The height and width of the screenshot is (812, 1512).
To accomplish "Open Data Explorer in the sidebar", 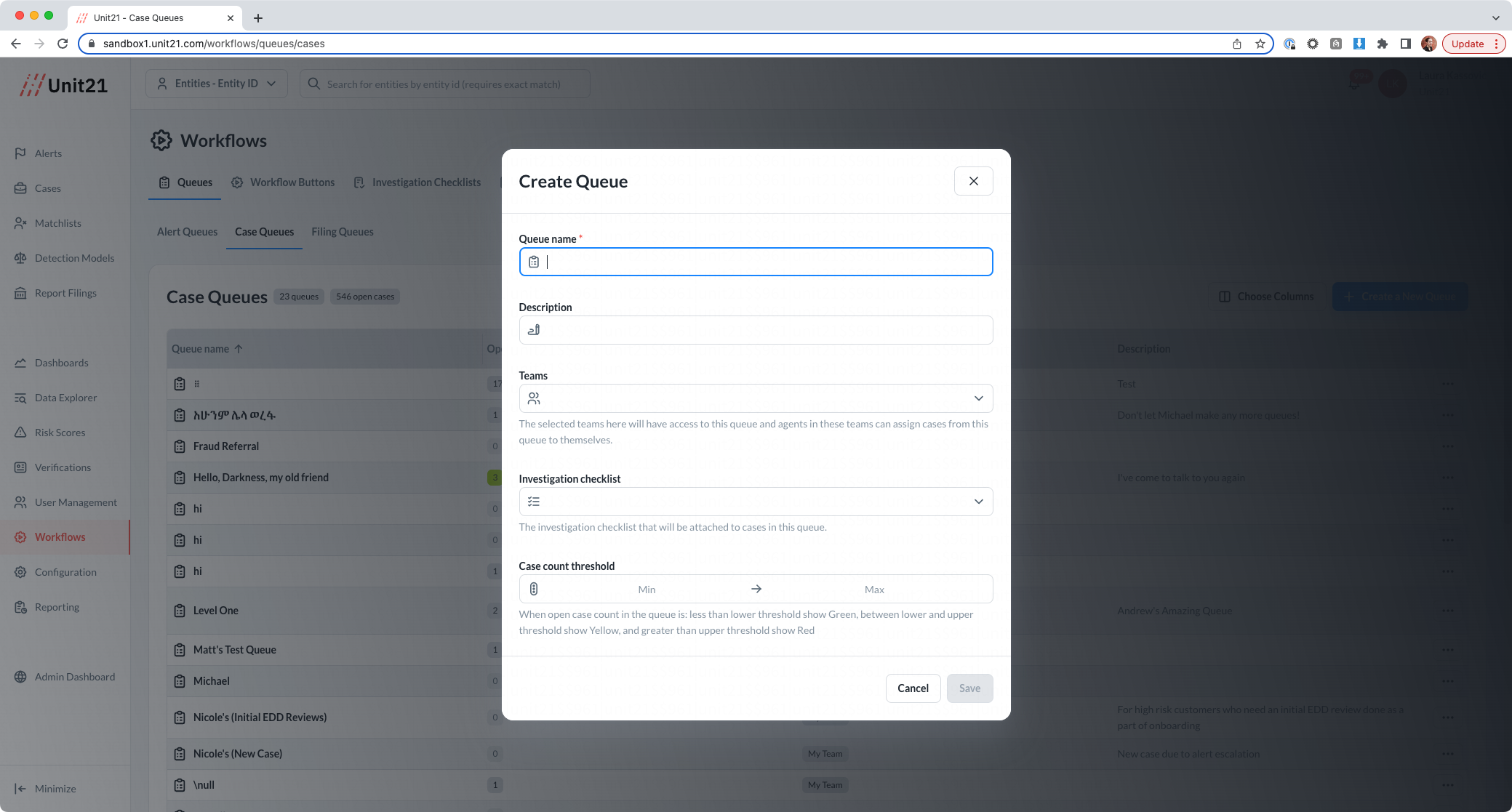I will click(x=20, y=398).
